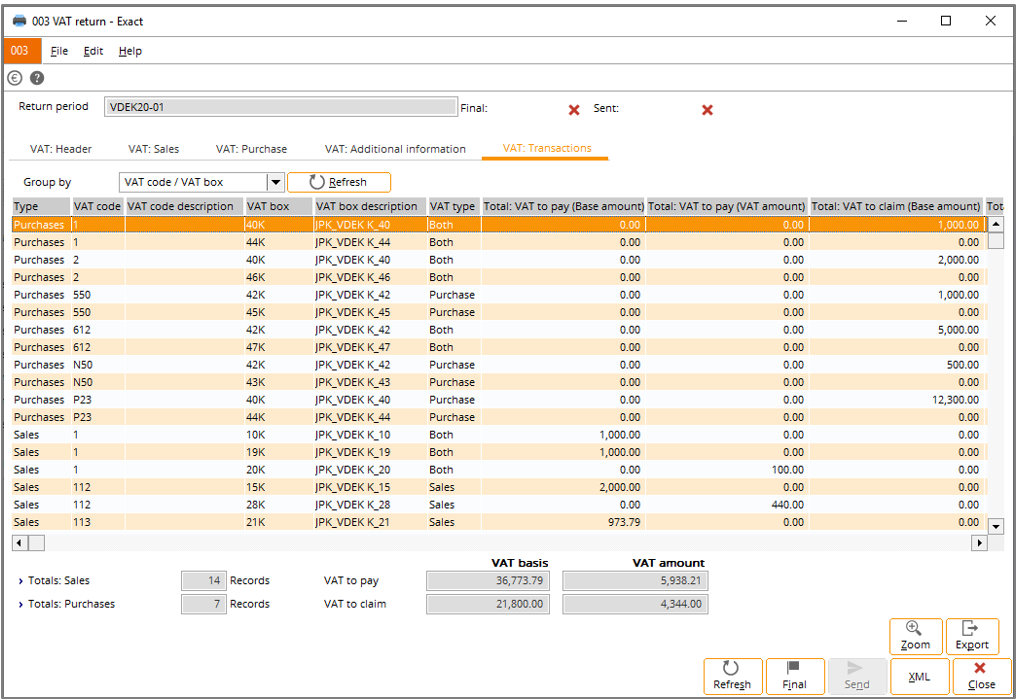The width and height of the screenshot is (1019, 700).
Task: Switch to the VAT: Header tab
Action: (x=61, y=149)
